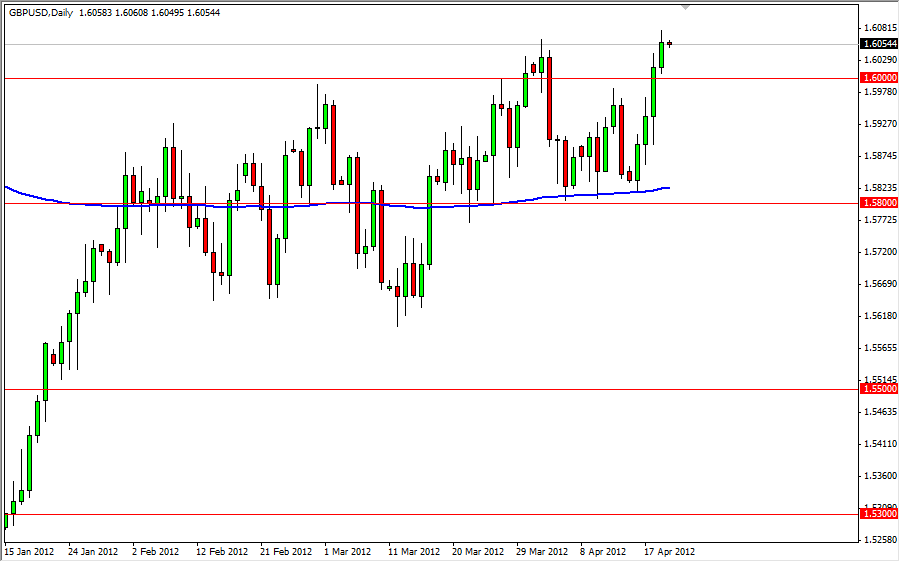Select the red 1.58000 price level label
Image resolution: width=900 pixels, height=562 pixels.
[x=879, y=203]
